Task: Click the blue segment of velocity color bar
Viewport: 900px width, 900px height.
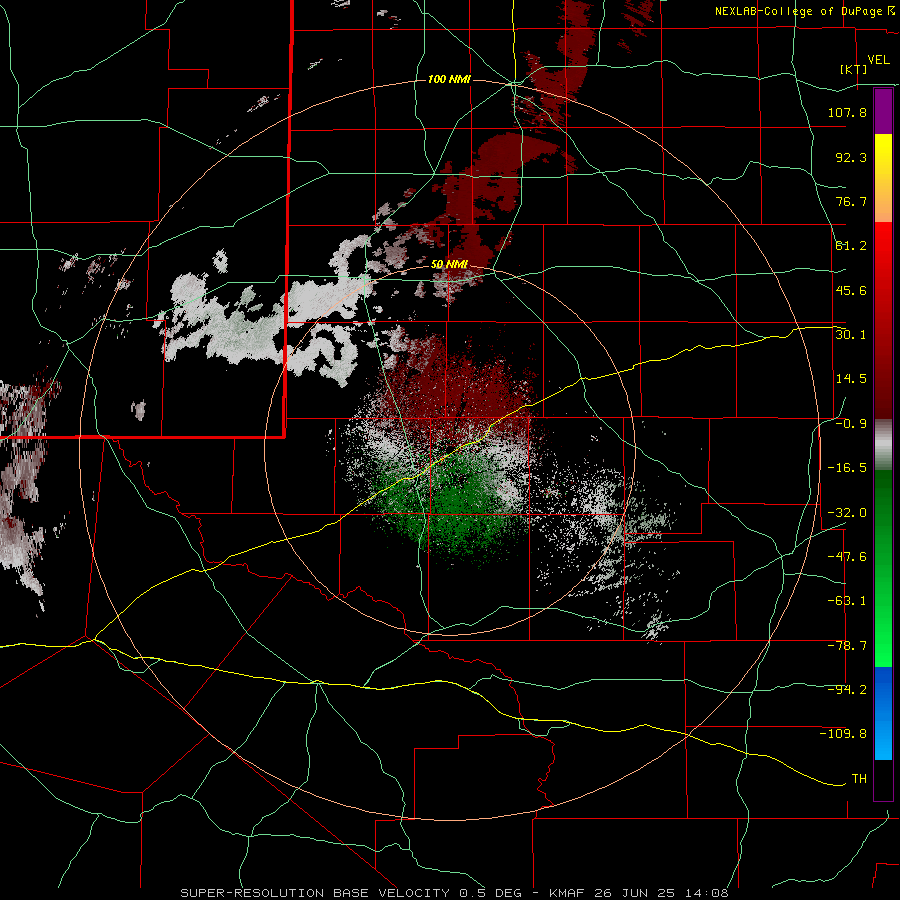Action: click(883, 713)
